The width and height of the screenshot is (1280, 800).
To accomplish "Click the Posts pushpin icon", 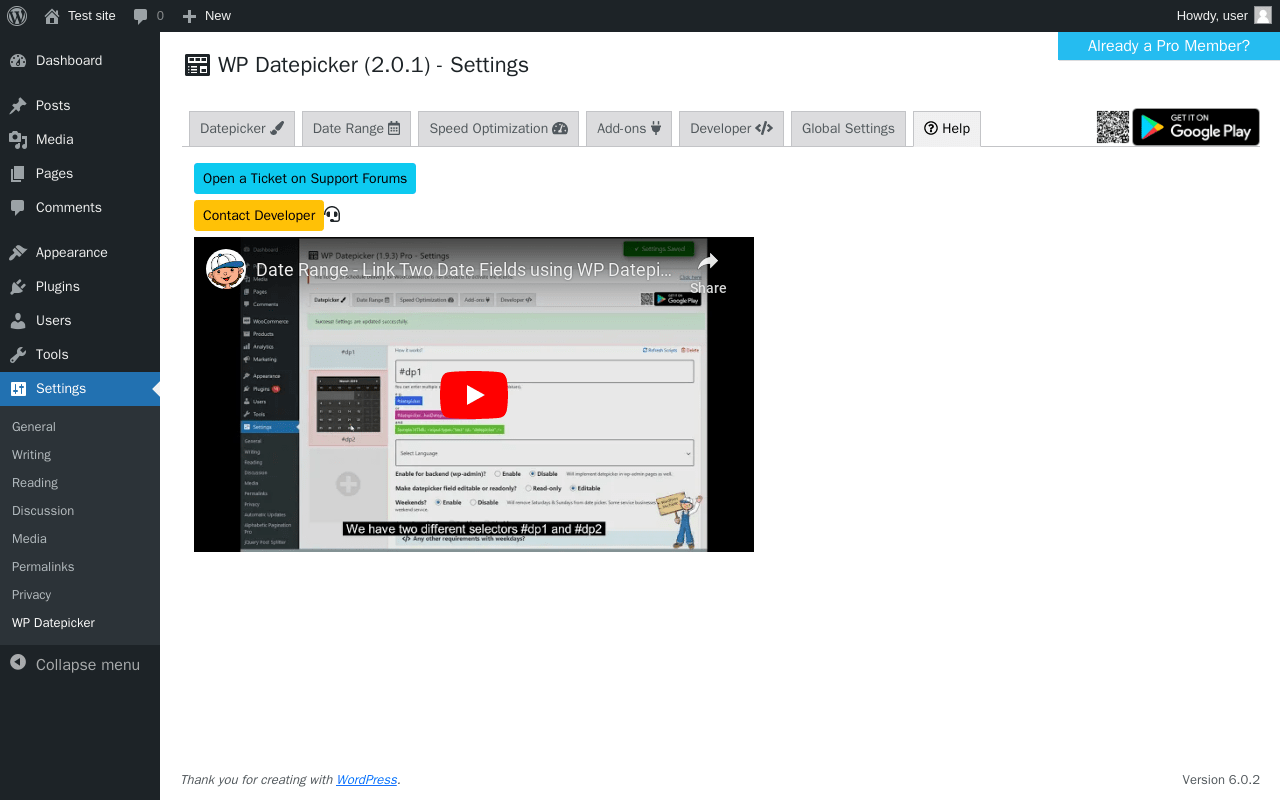I will pyautogui.click(x=18, y=106).
